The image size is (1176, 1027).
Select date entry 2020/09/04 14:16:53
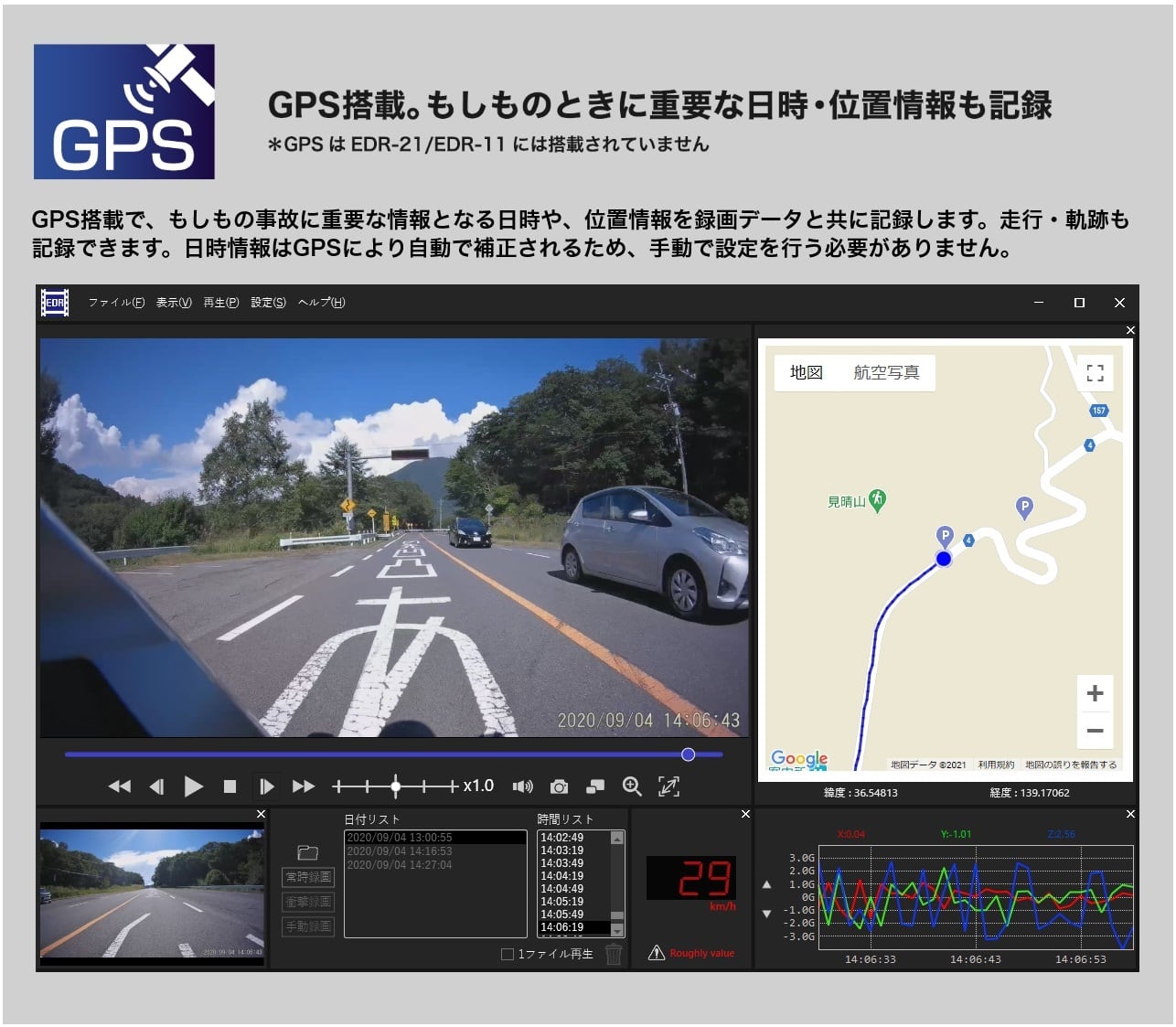pos(400,851)
